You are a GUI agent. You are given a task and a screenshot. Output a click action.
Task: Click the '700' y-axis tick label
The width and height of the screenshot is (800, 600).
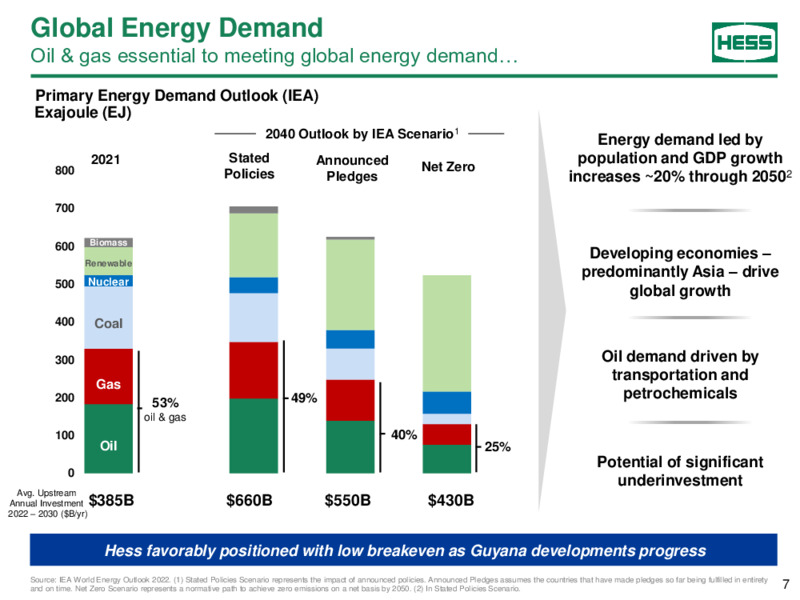[65, 208]
